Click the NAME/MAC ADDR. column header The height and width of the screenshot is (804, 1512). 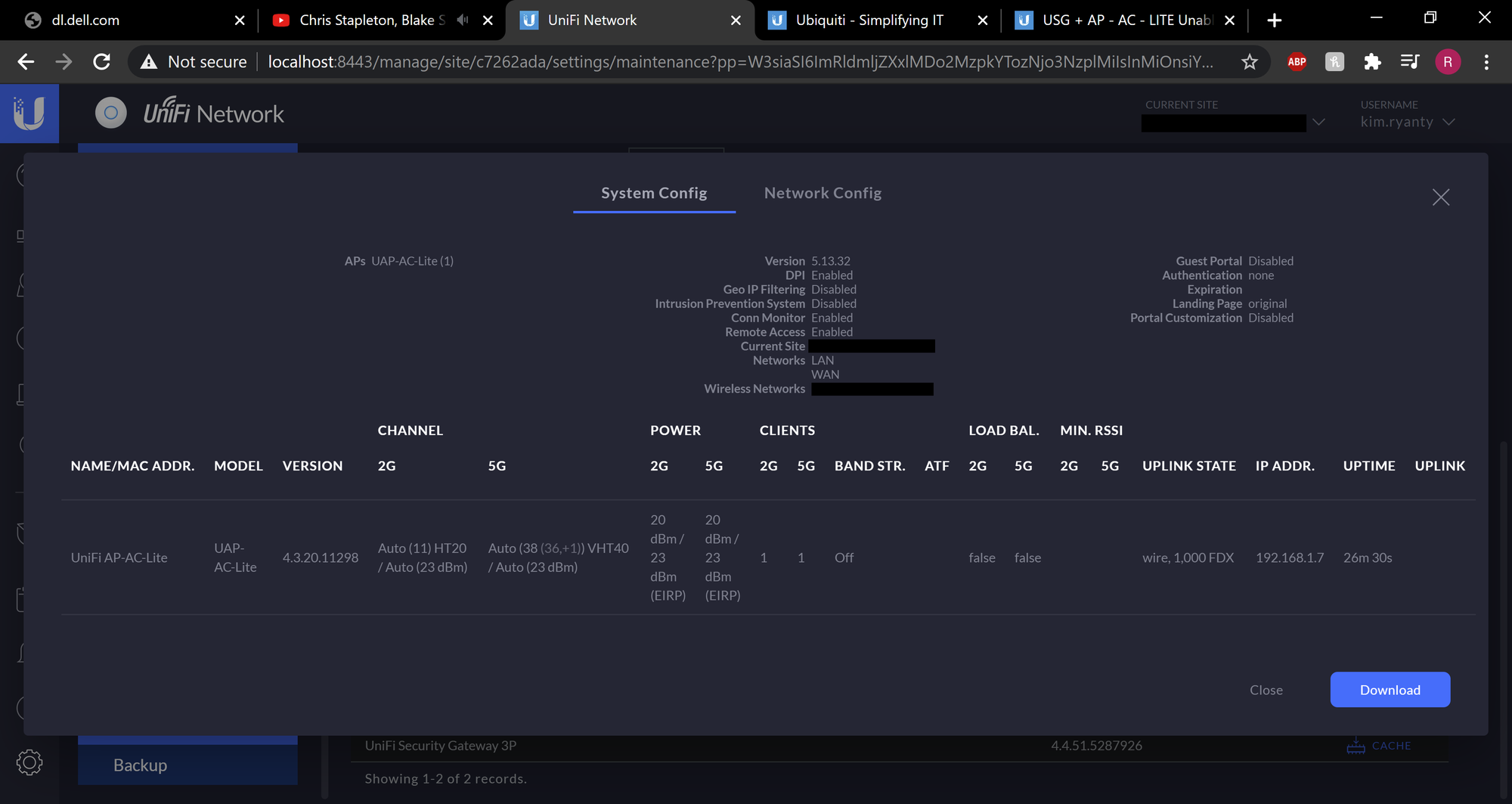[133, 466]
